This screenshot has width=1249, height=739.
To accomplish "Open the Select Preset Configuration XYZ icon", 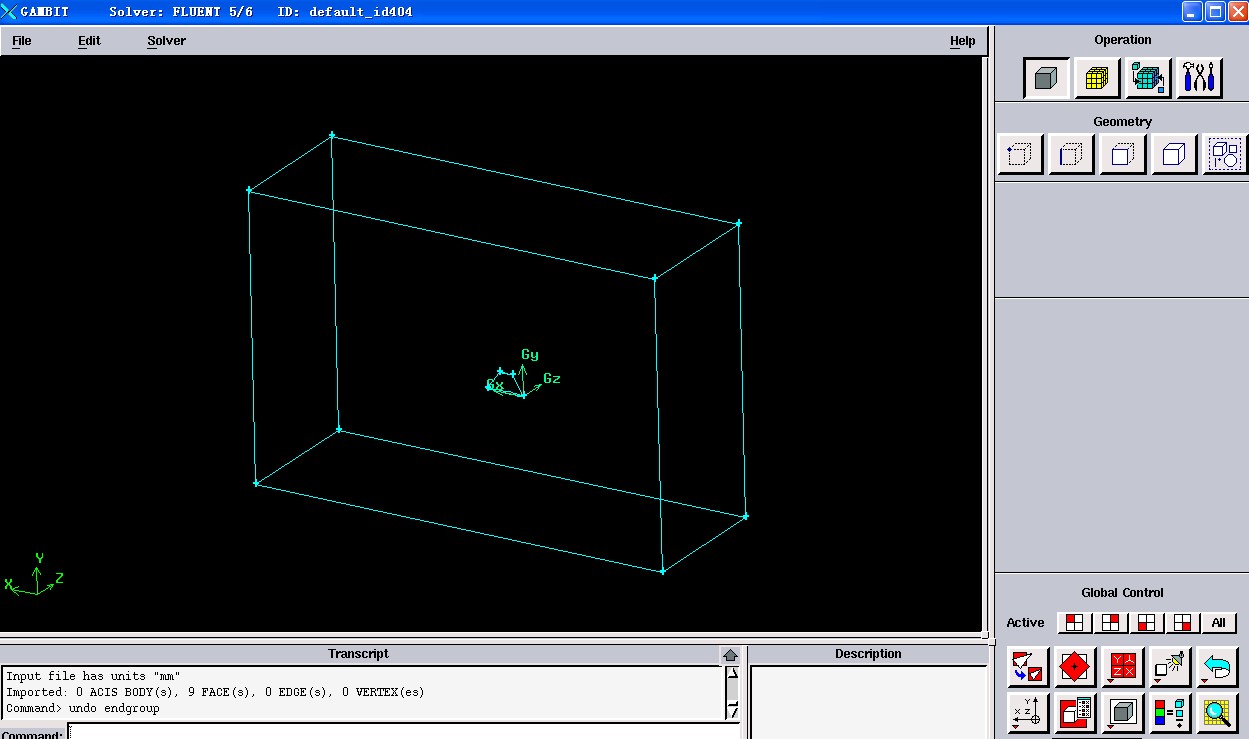I will [1122, 667].
